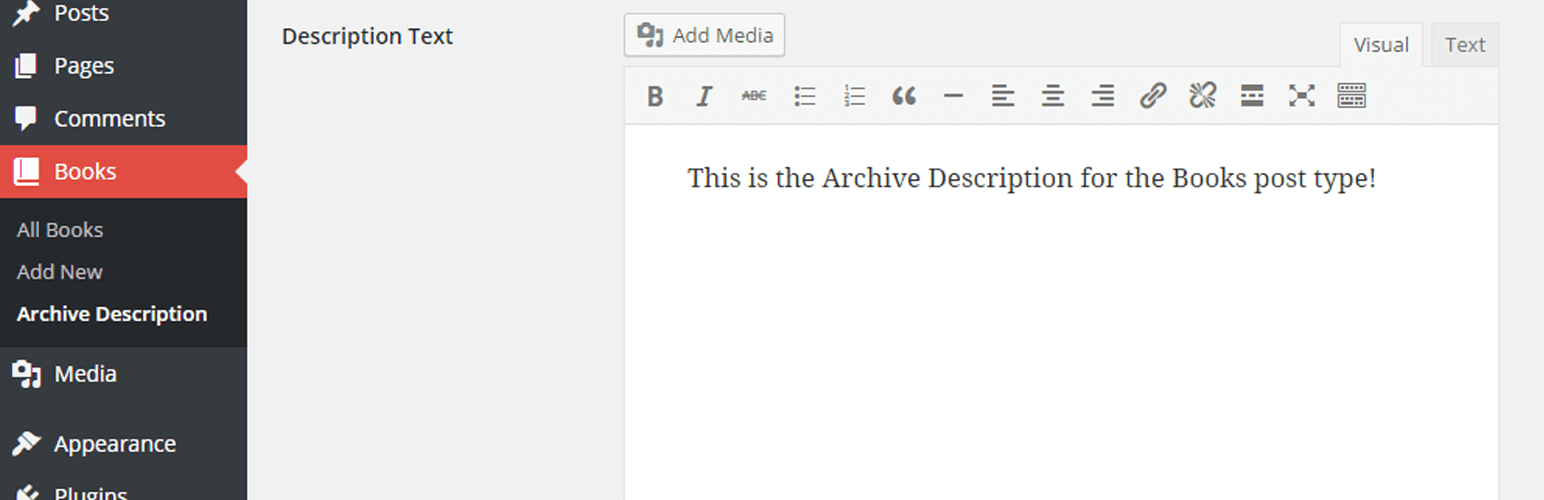This screenshot has width=1544, height=500.
Task: Insert or edit link
Action: pos(1152,96)
